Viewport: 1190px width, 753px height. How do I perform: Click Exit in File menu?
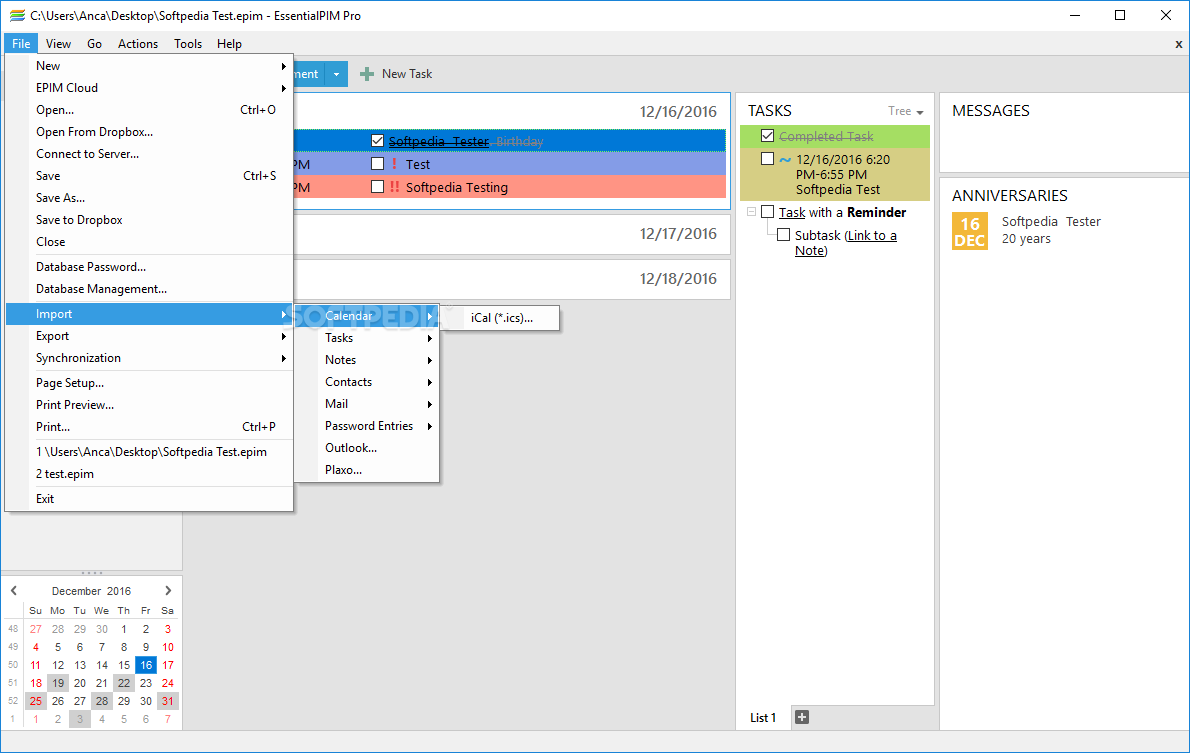(150, 499)
